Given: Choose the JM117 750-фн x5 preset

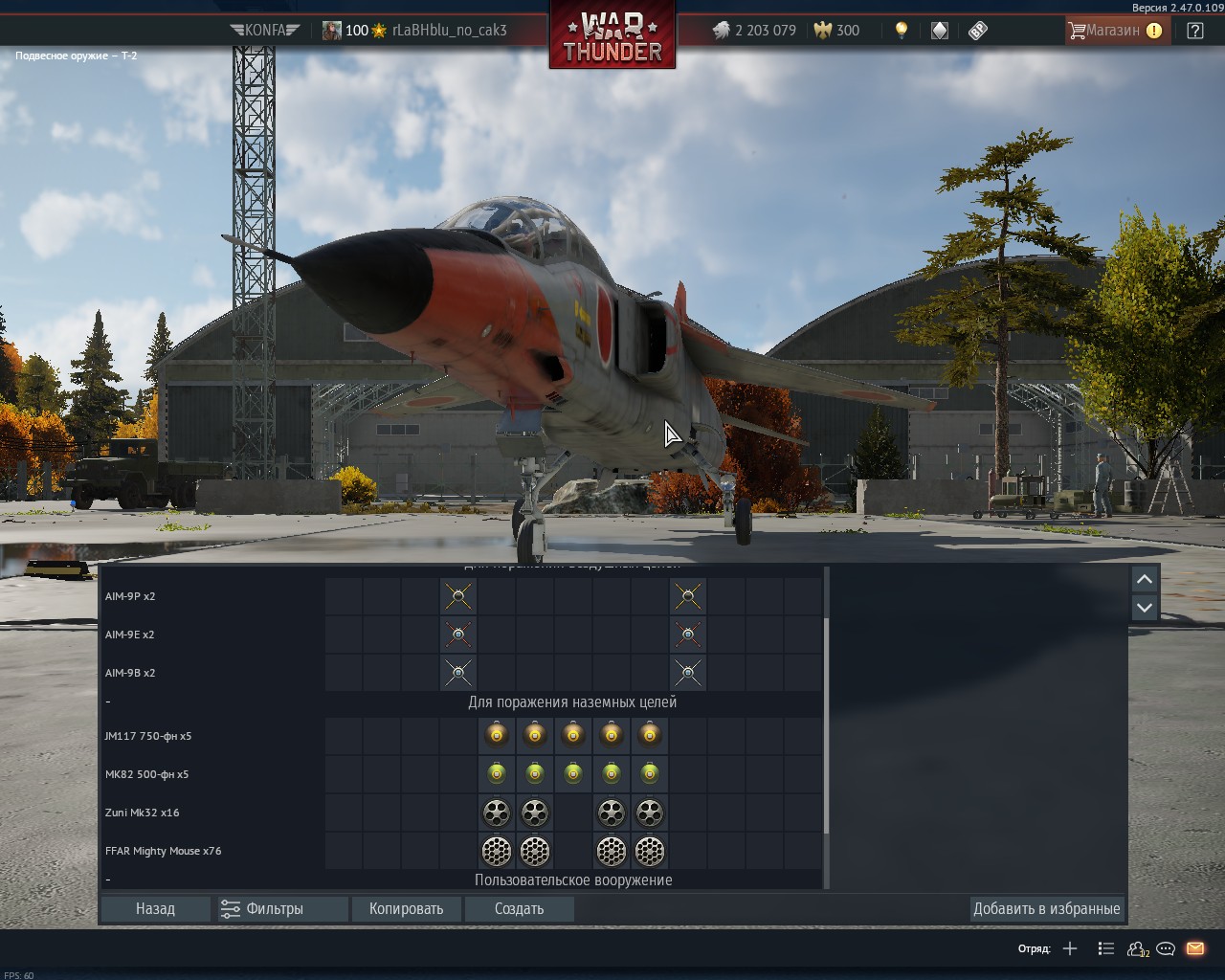Looking at the screenshot, I should 461,736.
